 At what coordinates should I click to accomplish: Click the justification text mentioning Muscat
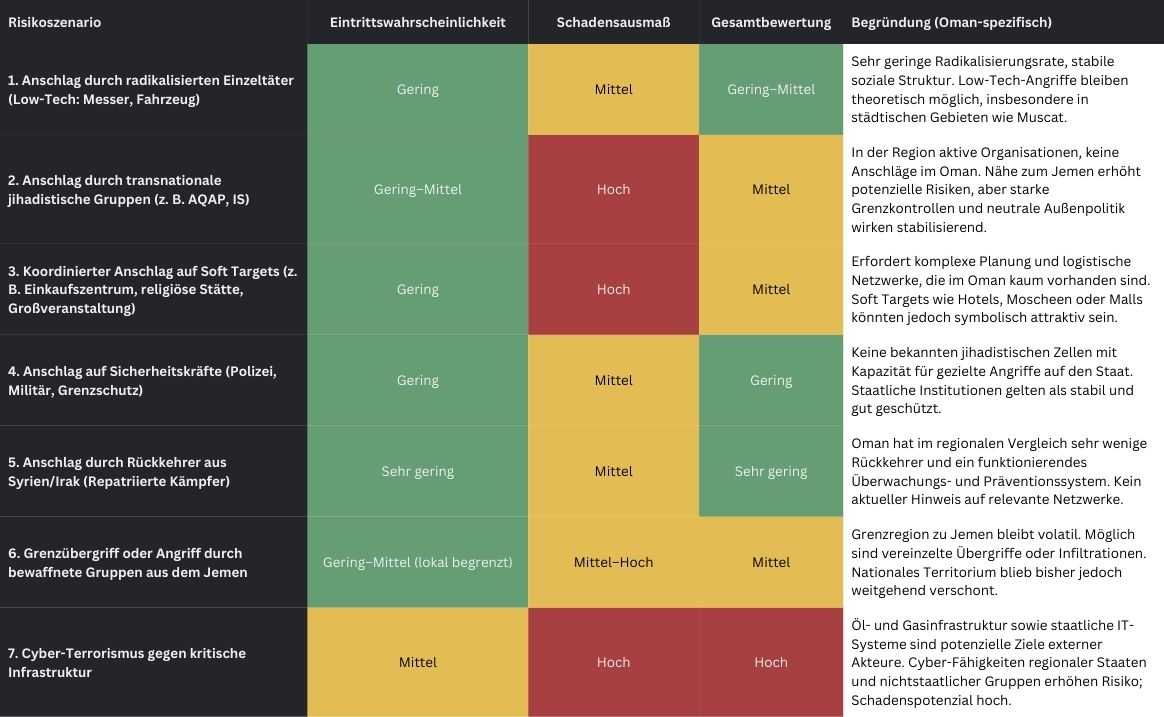(x=1000, y=89)
